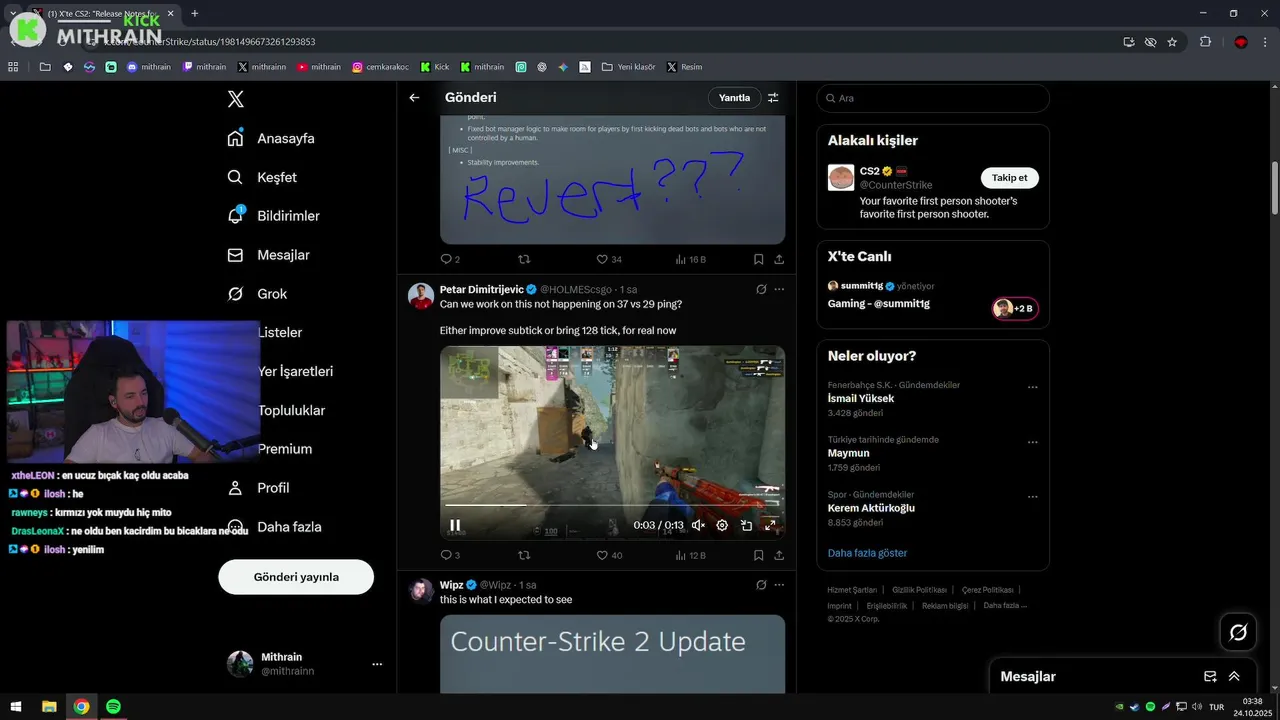Open floating Grok button bottom right
This screenshot has width=1280, height=720.
(x=1238, y=632)
